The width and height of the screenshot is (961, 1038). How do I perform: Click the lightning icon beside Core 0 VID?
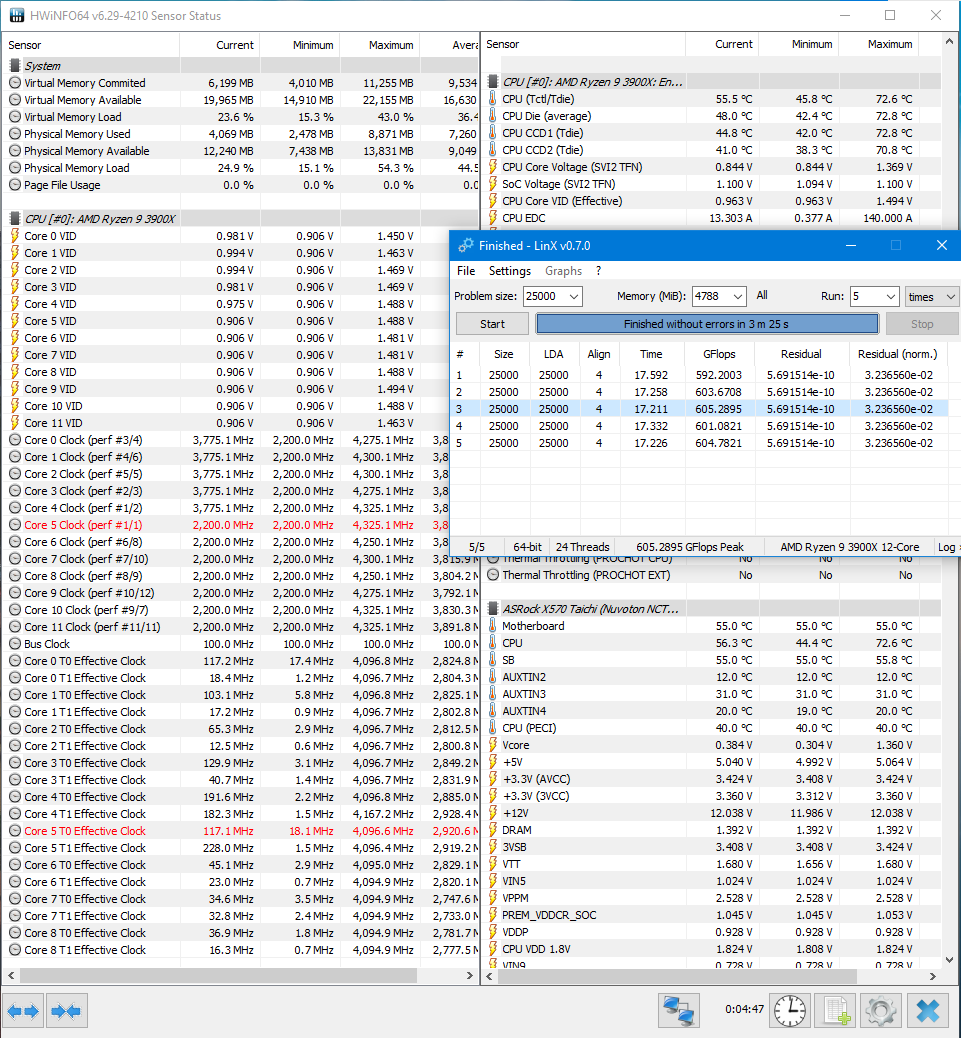15,236
